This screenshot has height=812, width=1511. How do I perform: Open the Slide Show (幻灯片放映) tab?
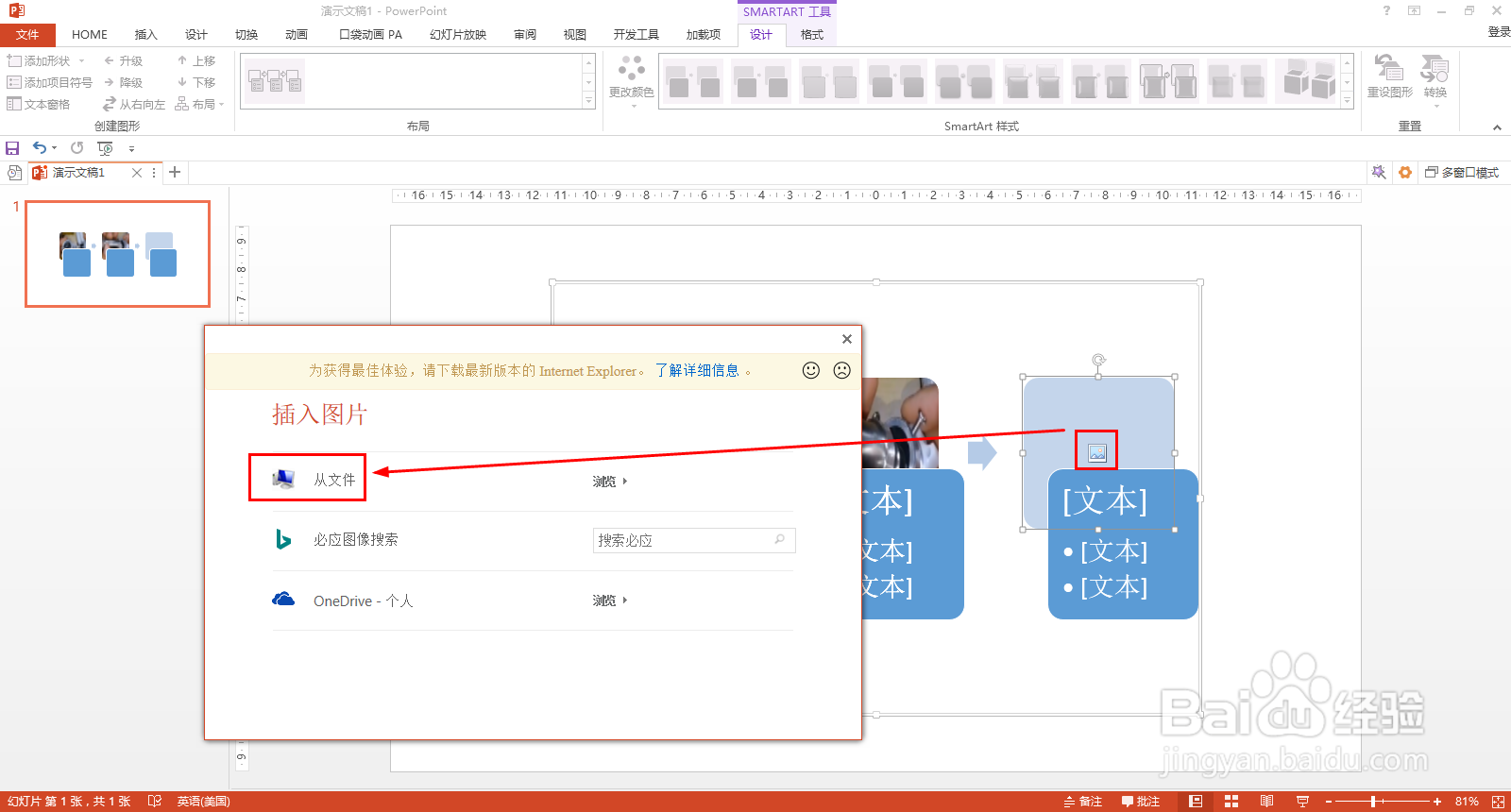[x=458, y=35]
